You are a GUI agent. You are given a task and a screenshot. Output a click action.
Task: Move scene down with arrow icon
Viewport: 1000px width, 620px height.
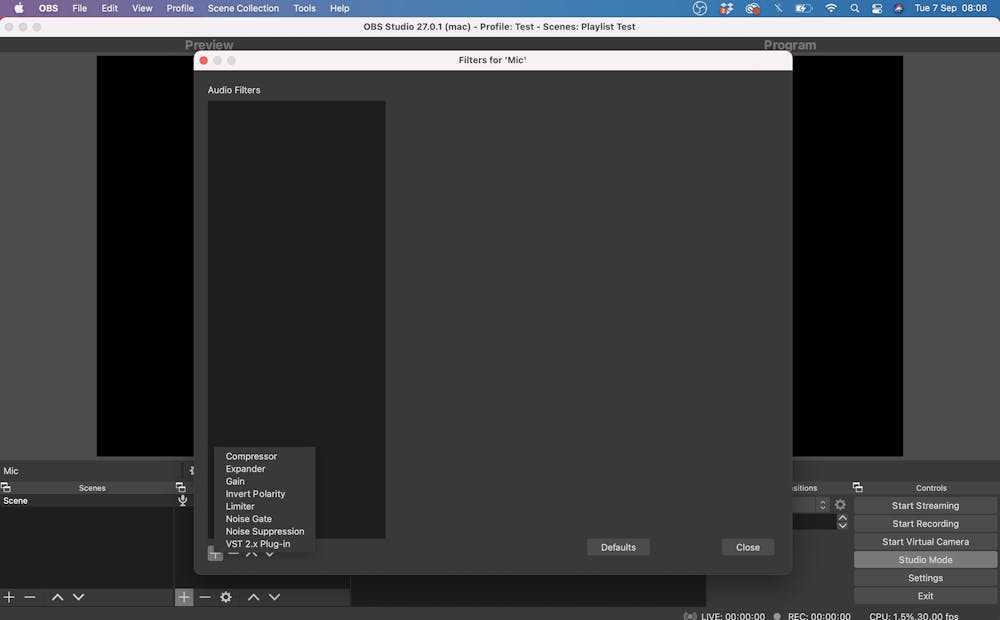point(78,597)
